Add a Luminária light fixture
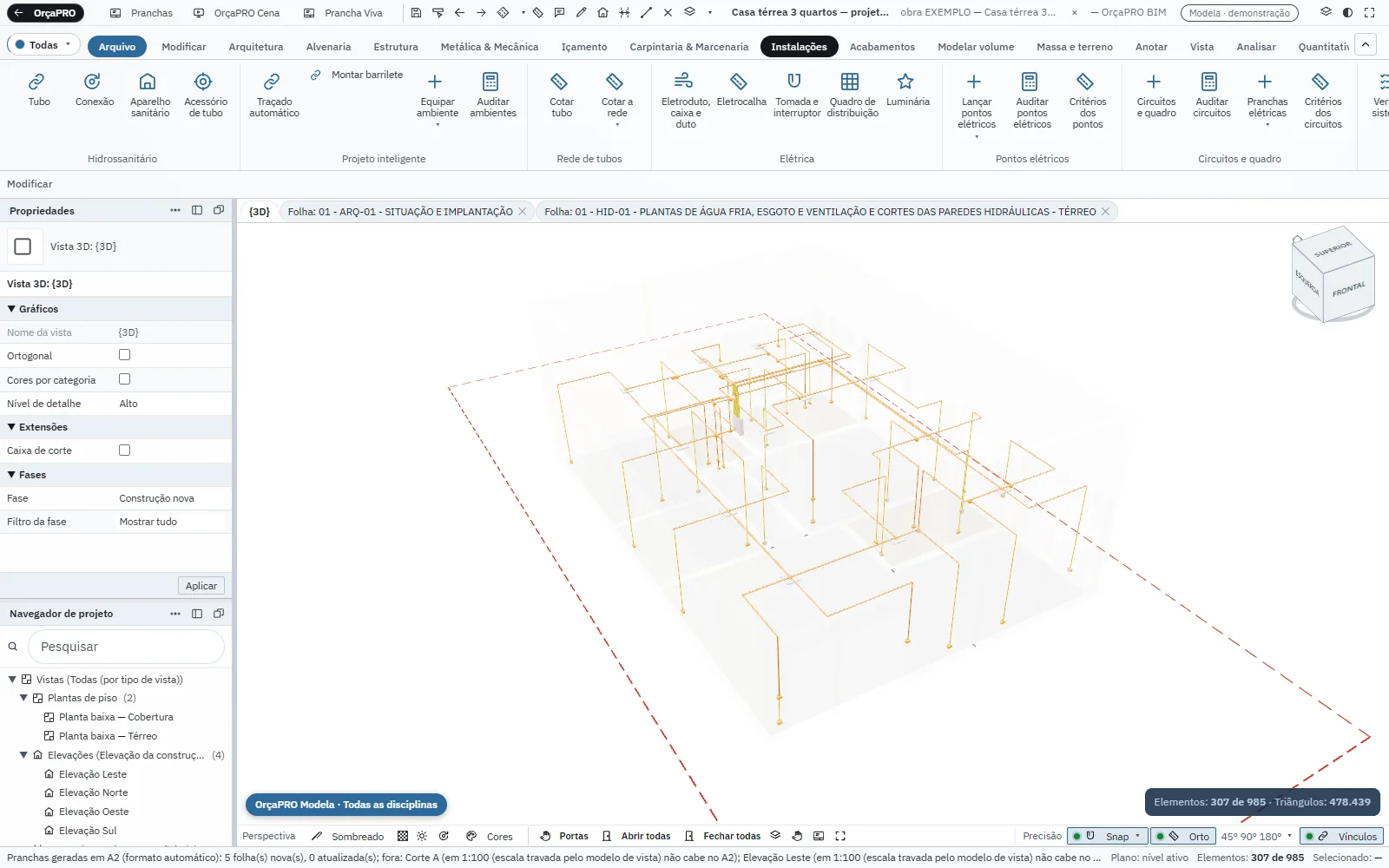The width and height of the screenshot is (1389, 868). coord(907,89)
